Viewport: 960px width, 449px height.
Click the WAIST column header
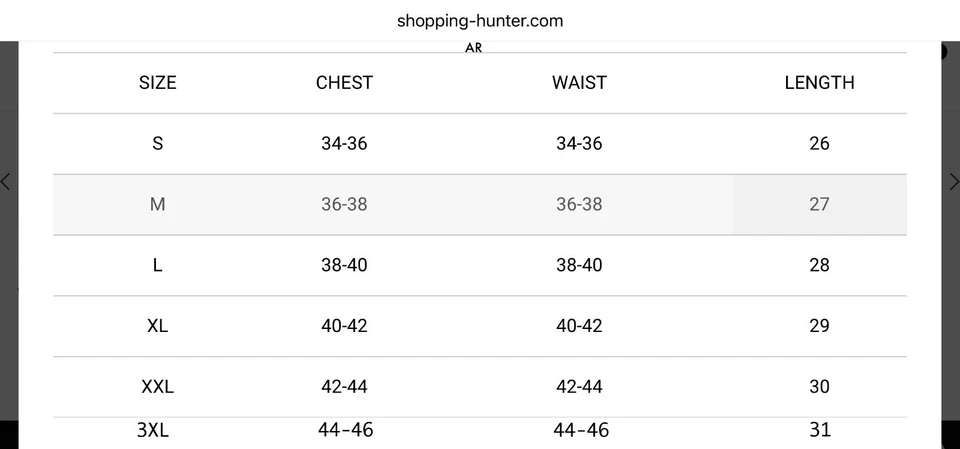pyautogui.click(x=579, y=83)
